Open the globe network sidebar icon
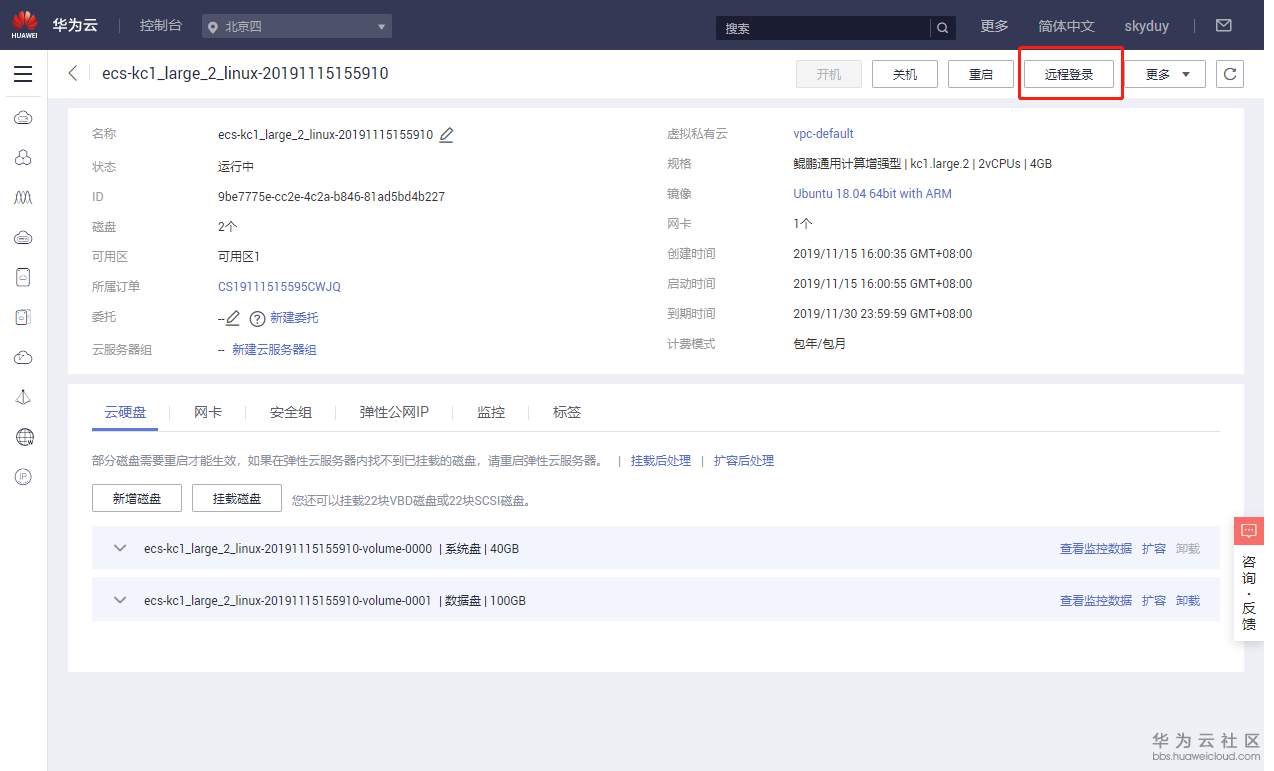Screen dimensions: 1274x771 [x=24, y=437]
